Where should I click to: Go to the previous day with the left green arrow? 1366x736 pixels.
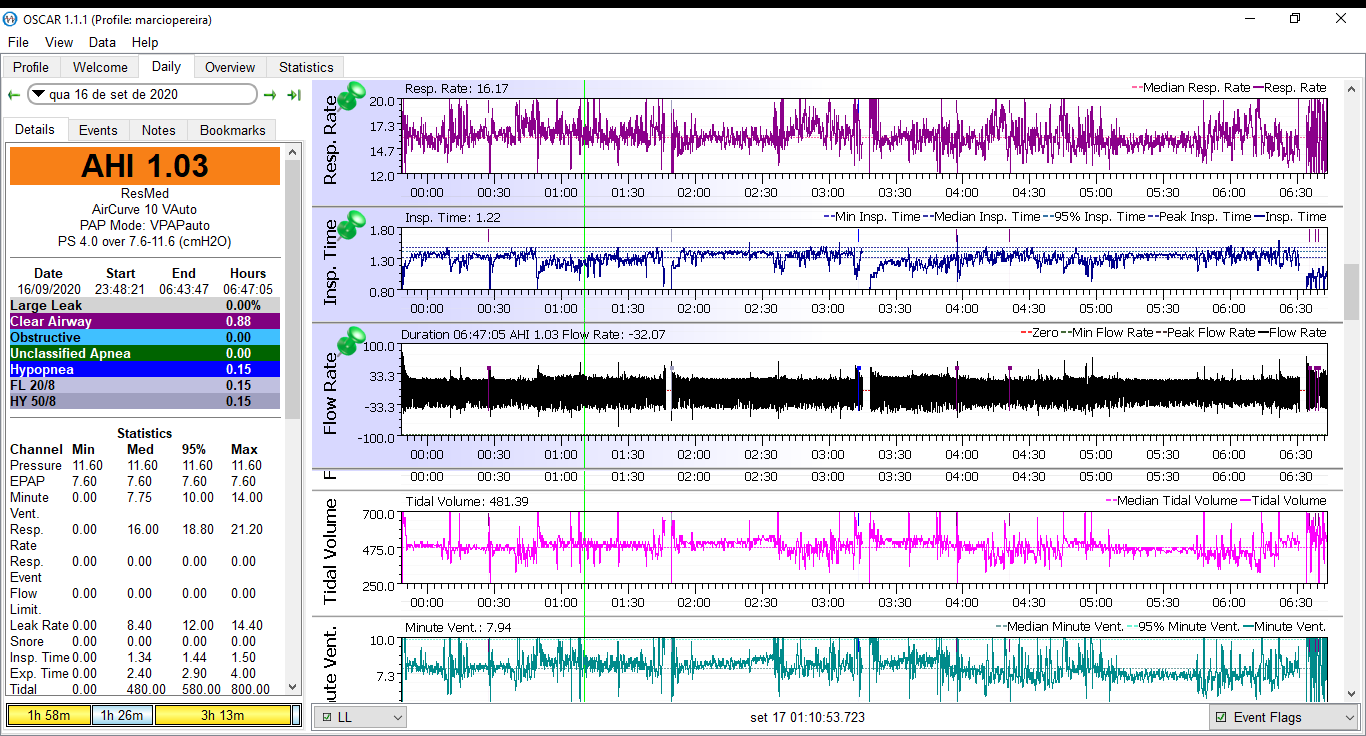tap(13, 95)
